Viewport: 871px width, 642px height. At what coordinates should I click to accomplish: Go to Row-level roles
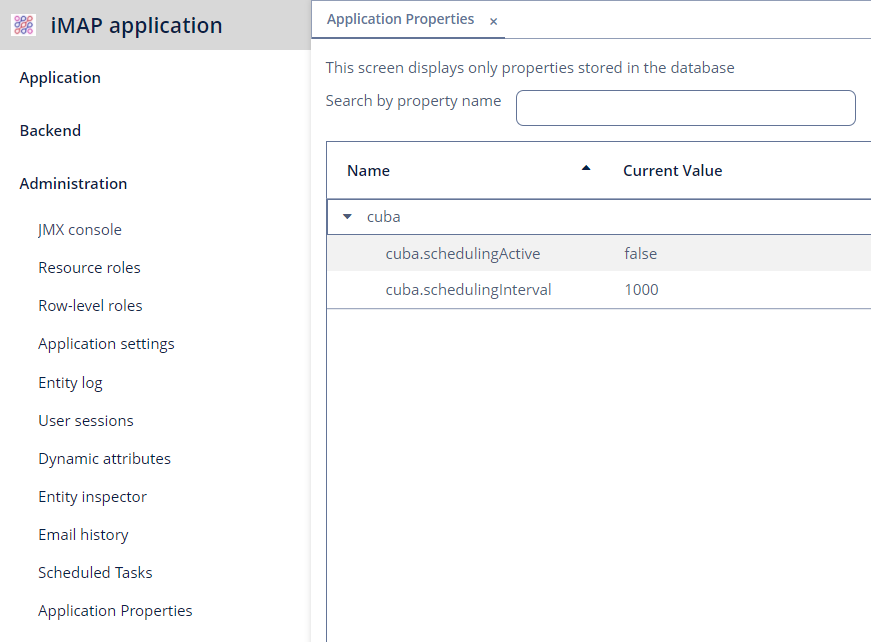(x=90, y=305)
